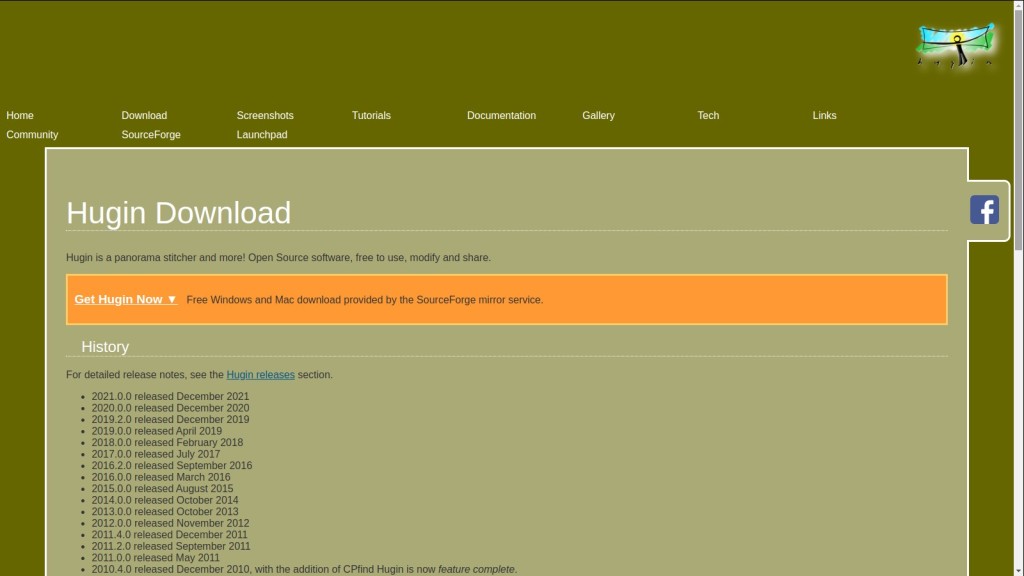The width and height of the screenshot is (1024, 576).
Task: Click the '2017.0.0 released July 2017' entry
Action: 155,454
